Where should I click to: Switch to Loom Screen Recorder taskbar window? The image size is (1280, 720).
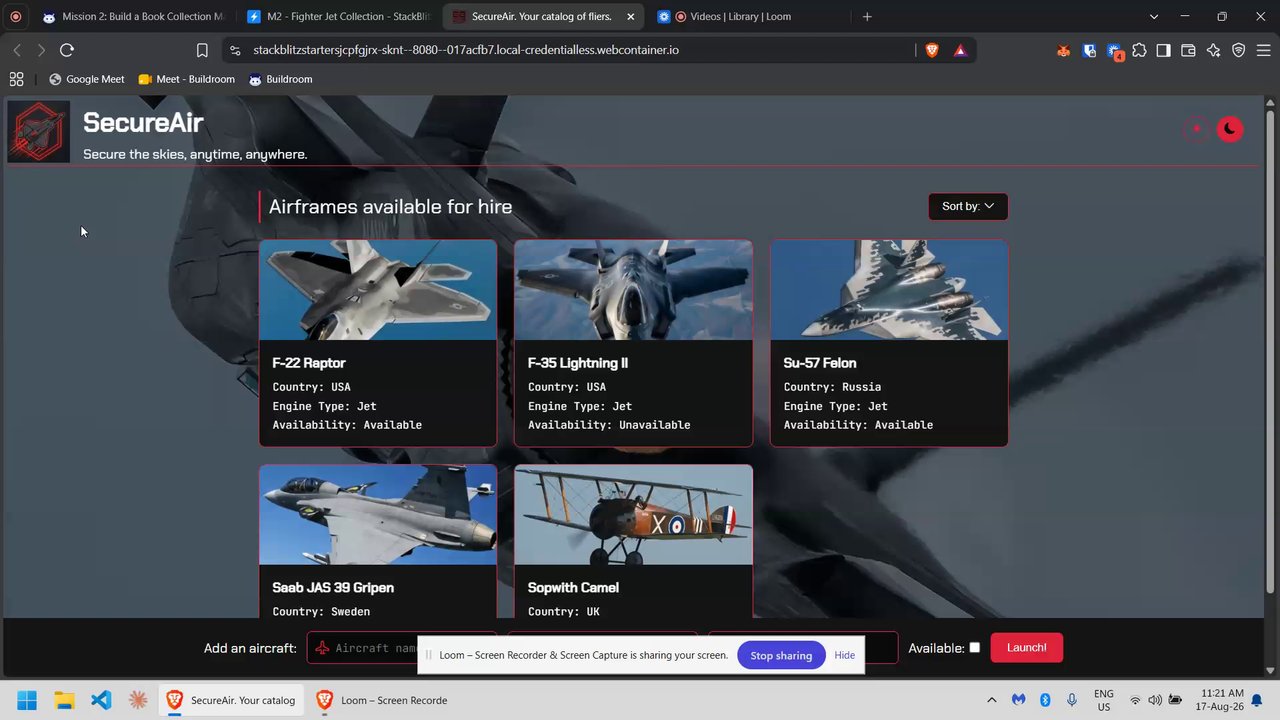coord(383,700)
